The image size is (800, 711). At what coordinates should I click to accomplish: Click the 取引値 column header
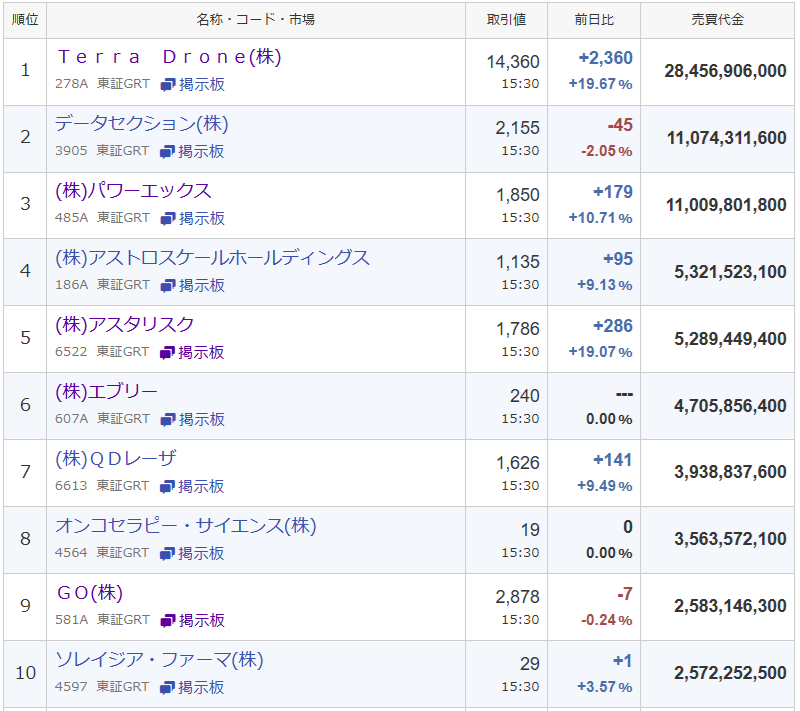(x=506, y=20)
